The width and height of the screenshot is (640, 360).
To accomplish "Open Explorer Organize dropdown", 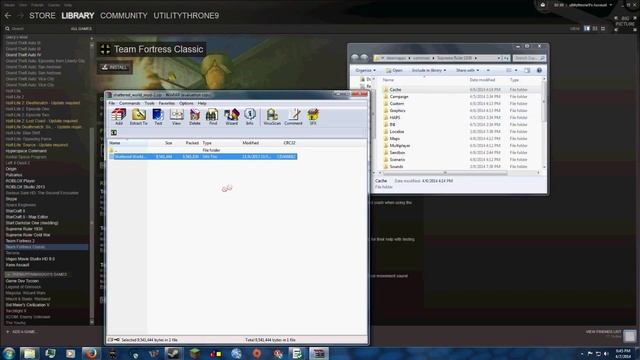I will point(365,71).
